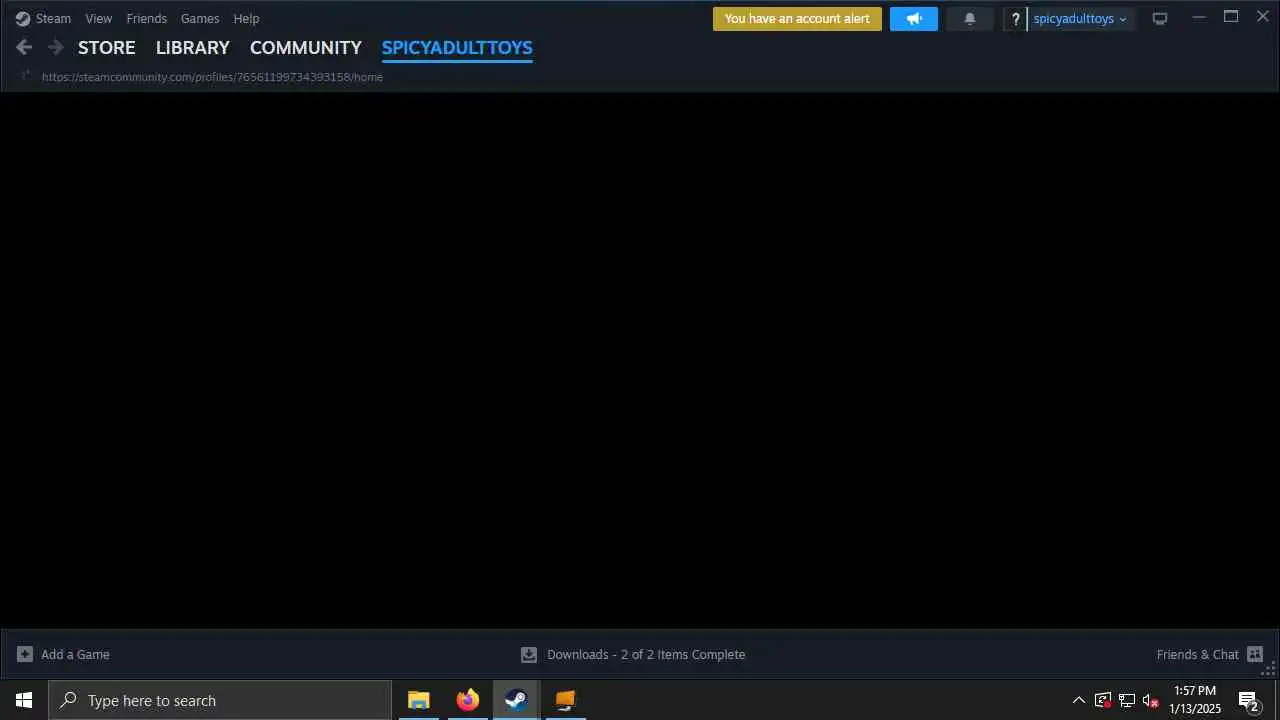View the account alert notice
The height and width of the screenshot is (720, 1280).
click(x=797, y=19)
